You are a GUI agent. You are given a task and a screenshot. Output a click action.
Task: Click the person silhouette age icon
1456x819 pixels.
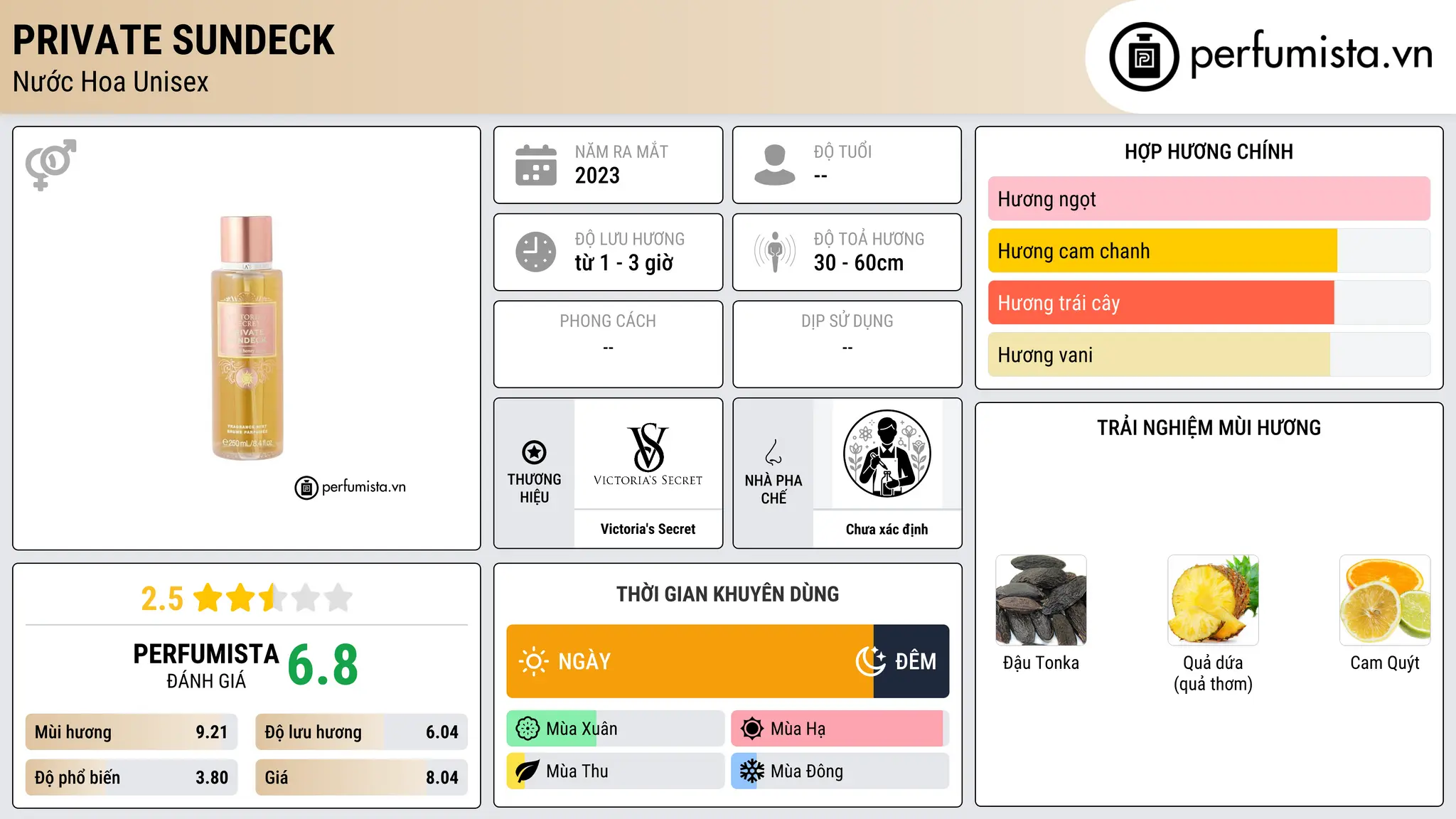click(x=775, y=165)
